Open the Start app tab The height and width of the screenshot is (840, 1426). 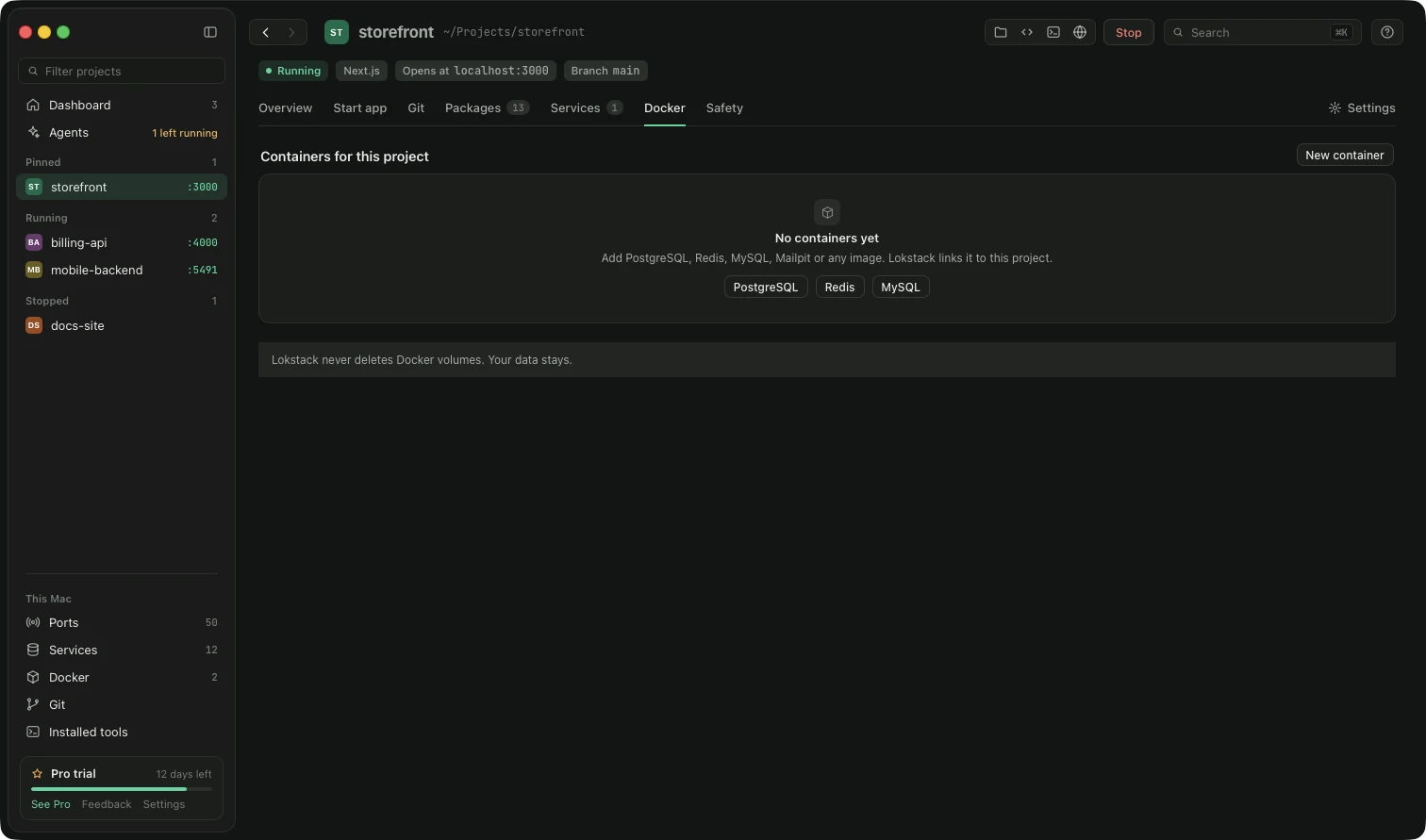pos(359,107)
